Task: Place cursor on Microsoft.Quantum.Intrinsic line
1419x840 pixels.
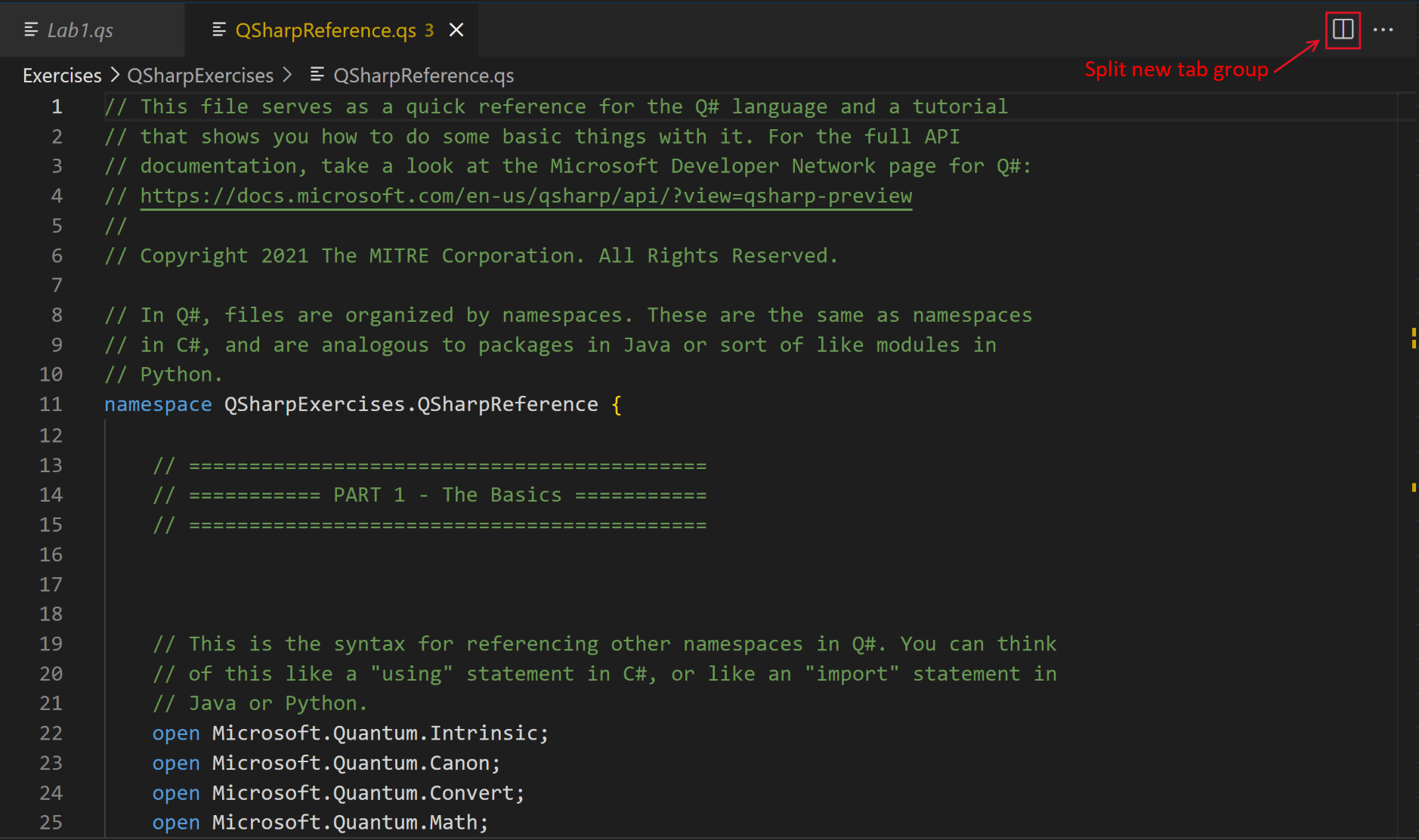Action: (x=379, y=733)
